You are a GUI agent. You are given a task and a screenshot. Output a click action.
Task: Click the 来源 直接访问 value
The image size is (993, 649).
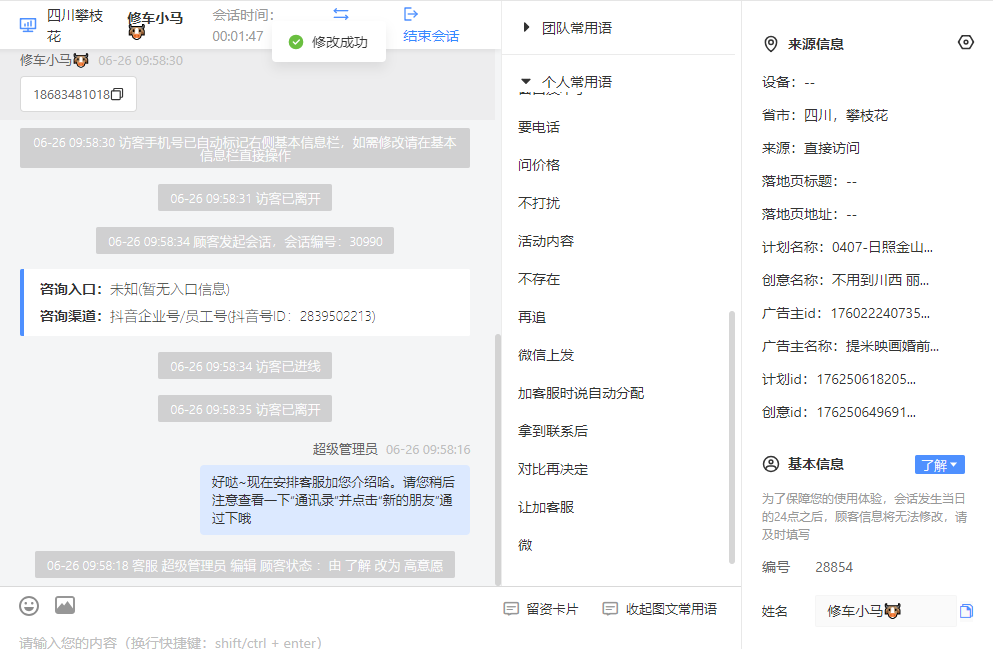(832, 149)
